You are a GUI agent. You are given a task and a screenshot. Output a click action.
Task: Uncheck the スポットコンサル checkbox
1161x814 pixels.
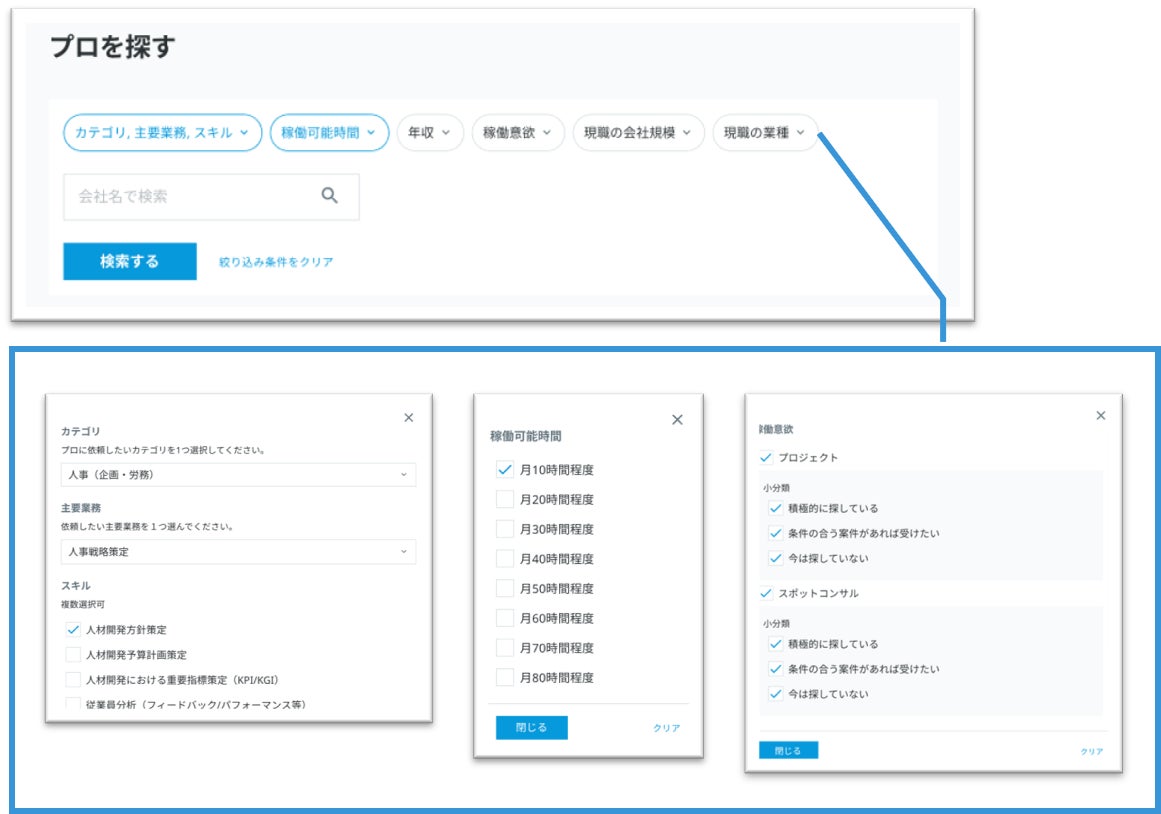coord(766,593)
